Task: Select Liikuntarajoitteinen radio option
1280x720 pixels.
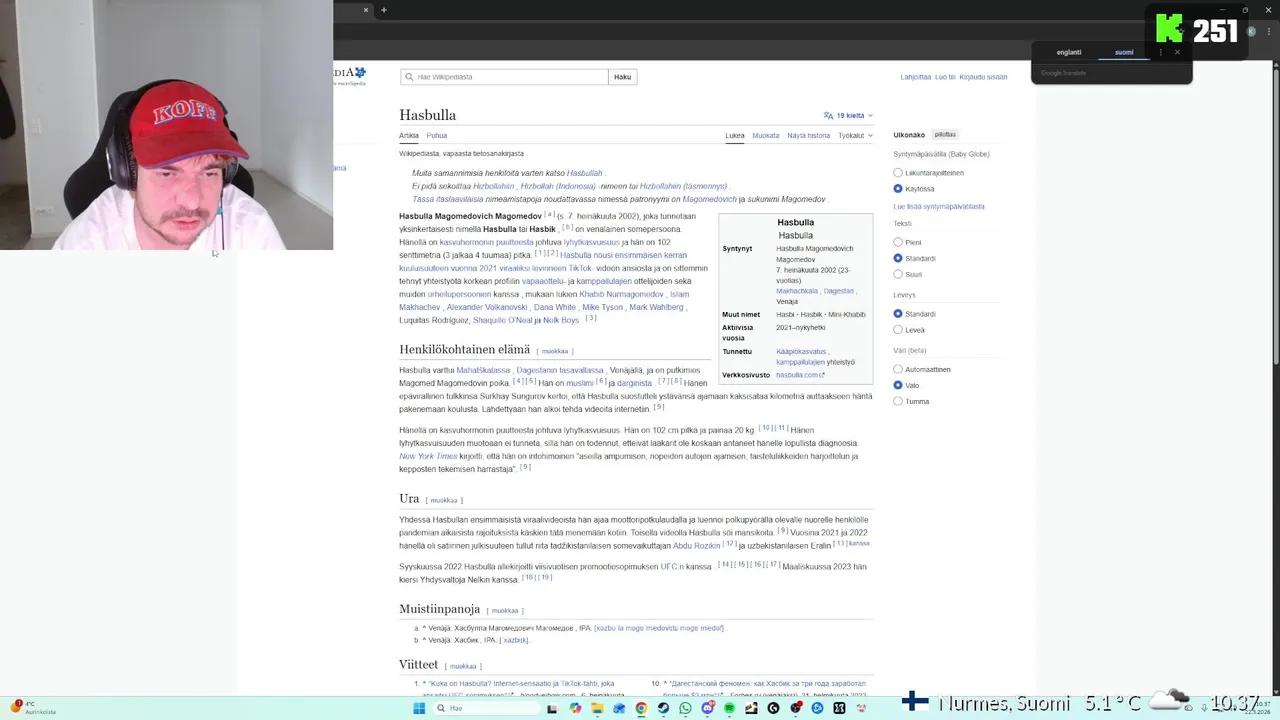Action: [x=898, y=173]
